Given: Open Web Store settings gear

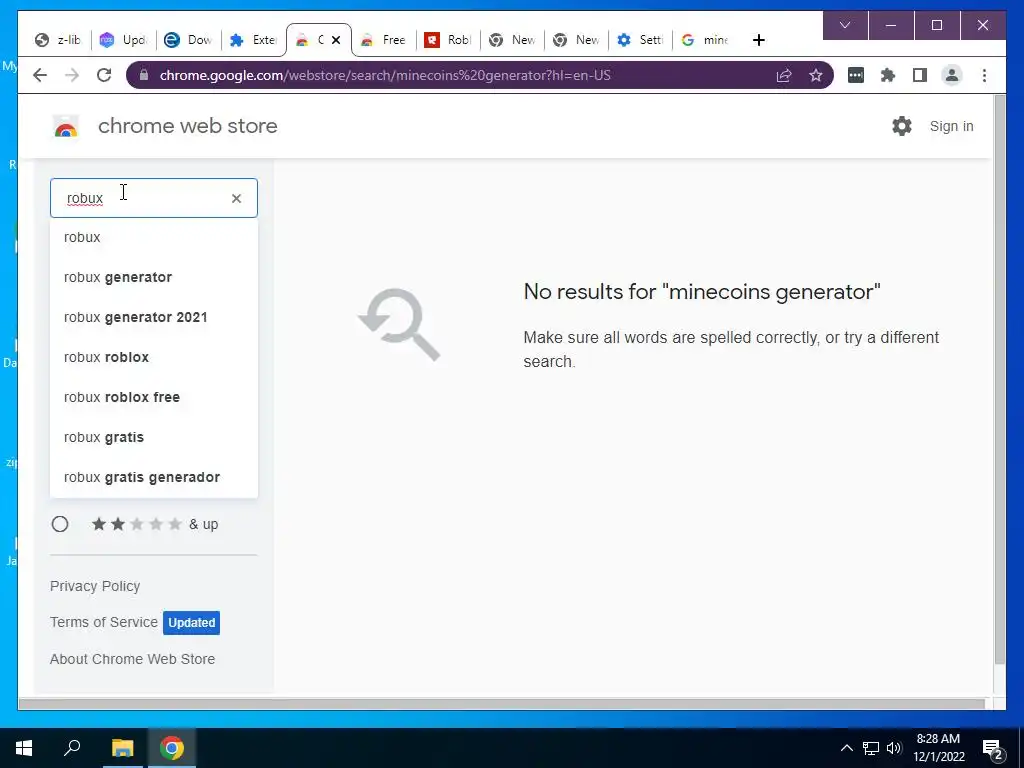Looking at the screenshot, I should tap(901, 126).
